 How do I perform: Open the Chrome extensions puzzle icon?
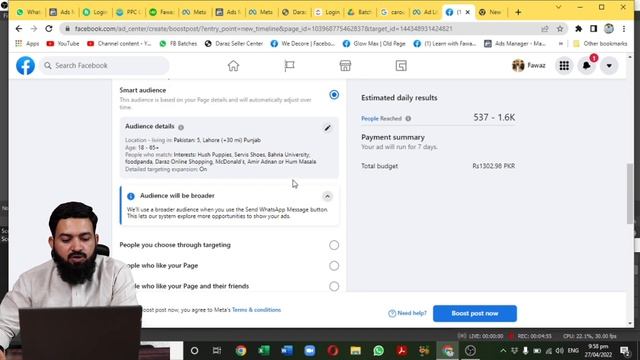pos(578,29)
